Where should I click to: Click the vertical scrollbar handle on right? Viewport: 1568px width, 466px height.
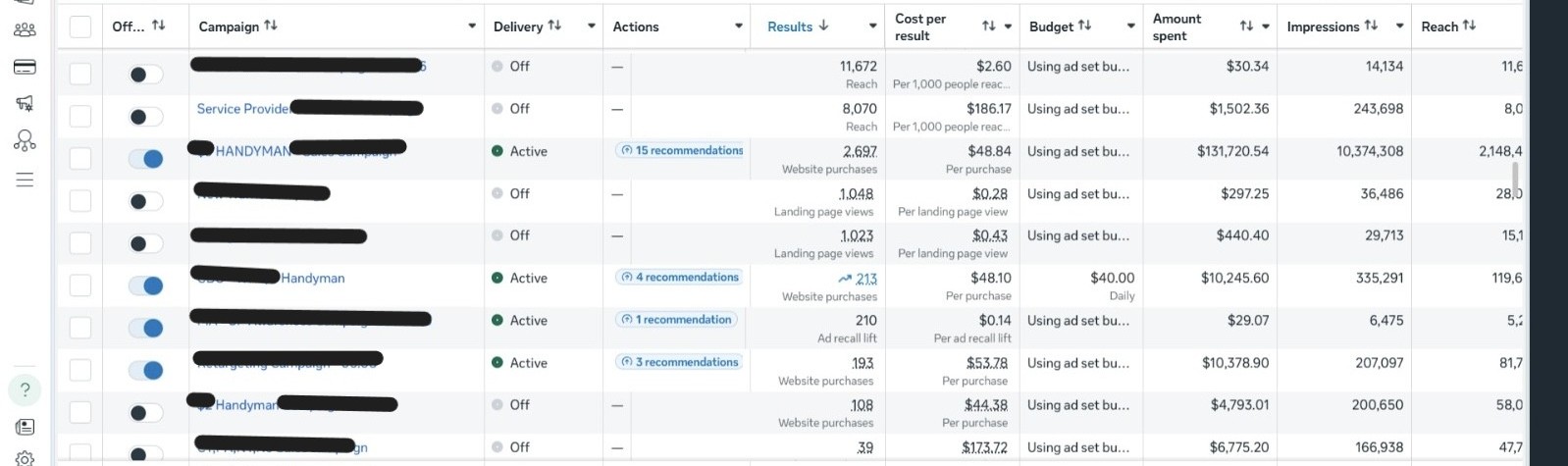pyautogui.click(x=1515, y=180)
